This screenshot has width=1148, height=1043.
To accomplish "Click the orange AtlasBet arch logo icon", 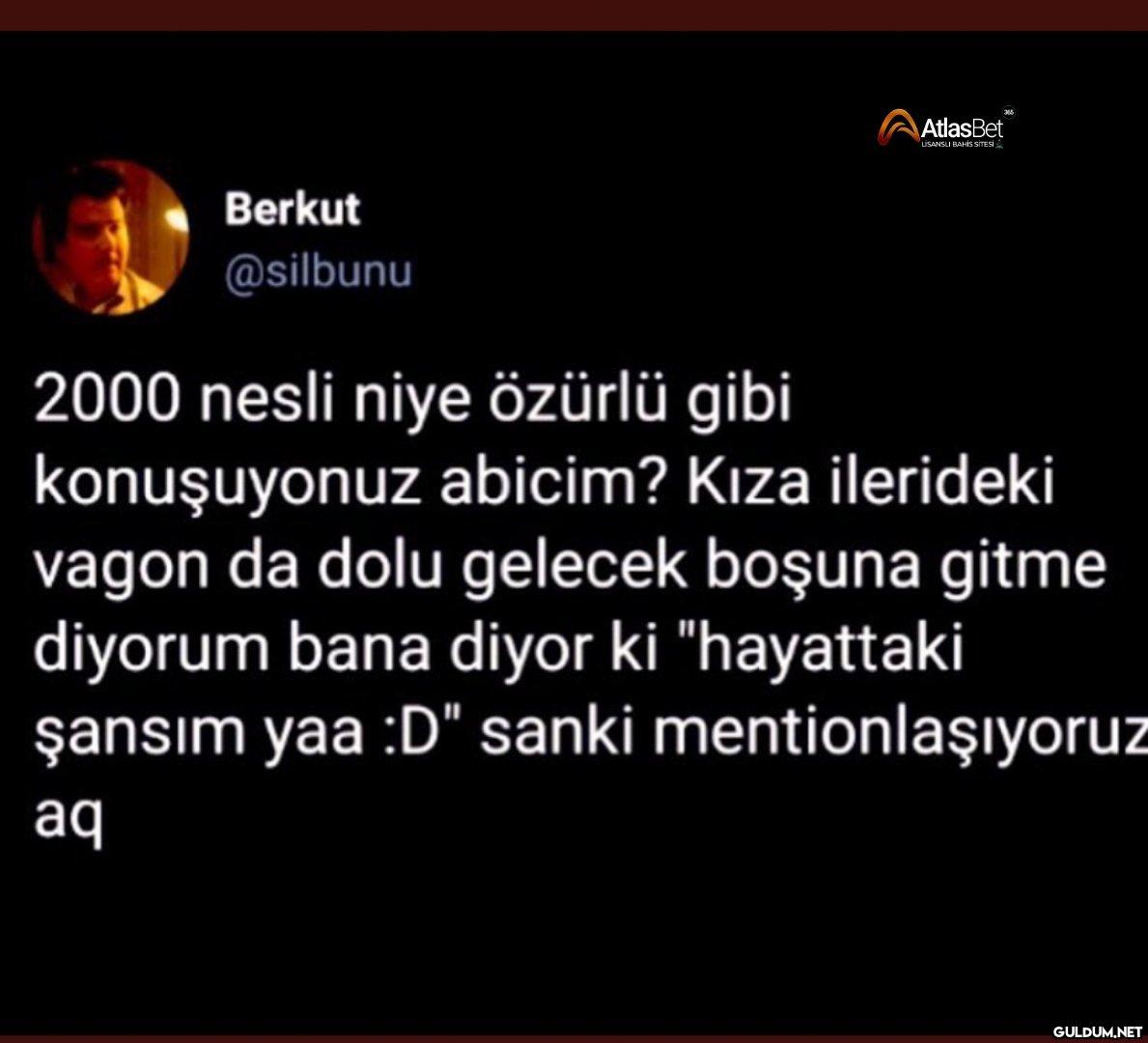I will (898, 127).
